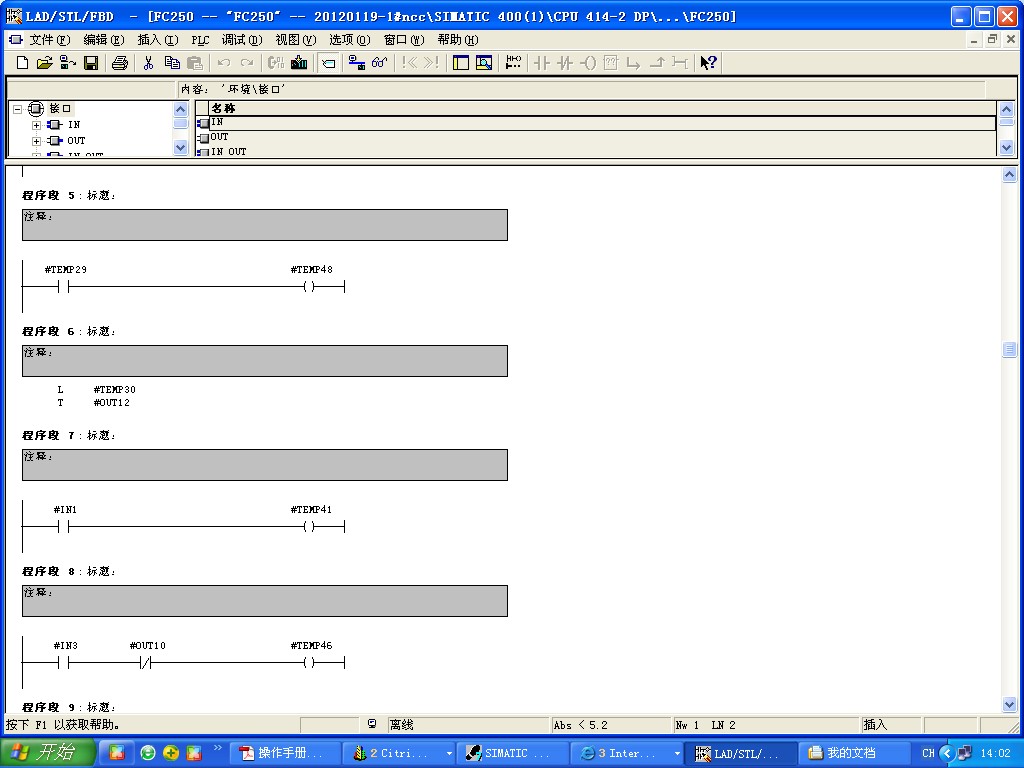Select the #TEMP29 contact in network 5
This screenshot has height=768, width=1024.
[63, 286]
